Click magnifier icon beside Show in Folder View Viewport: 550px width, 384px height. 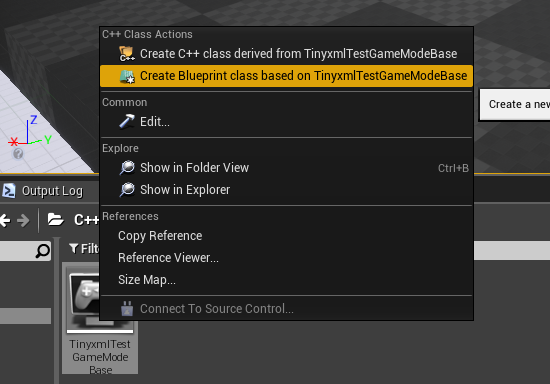tap(127, 168)
